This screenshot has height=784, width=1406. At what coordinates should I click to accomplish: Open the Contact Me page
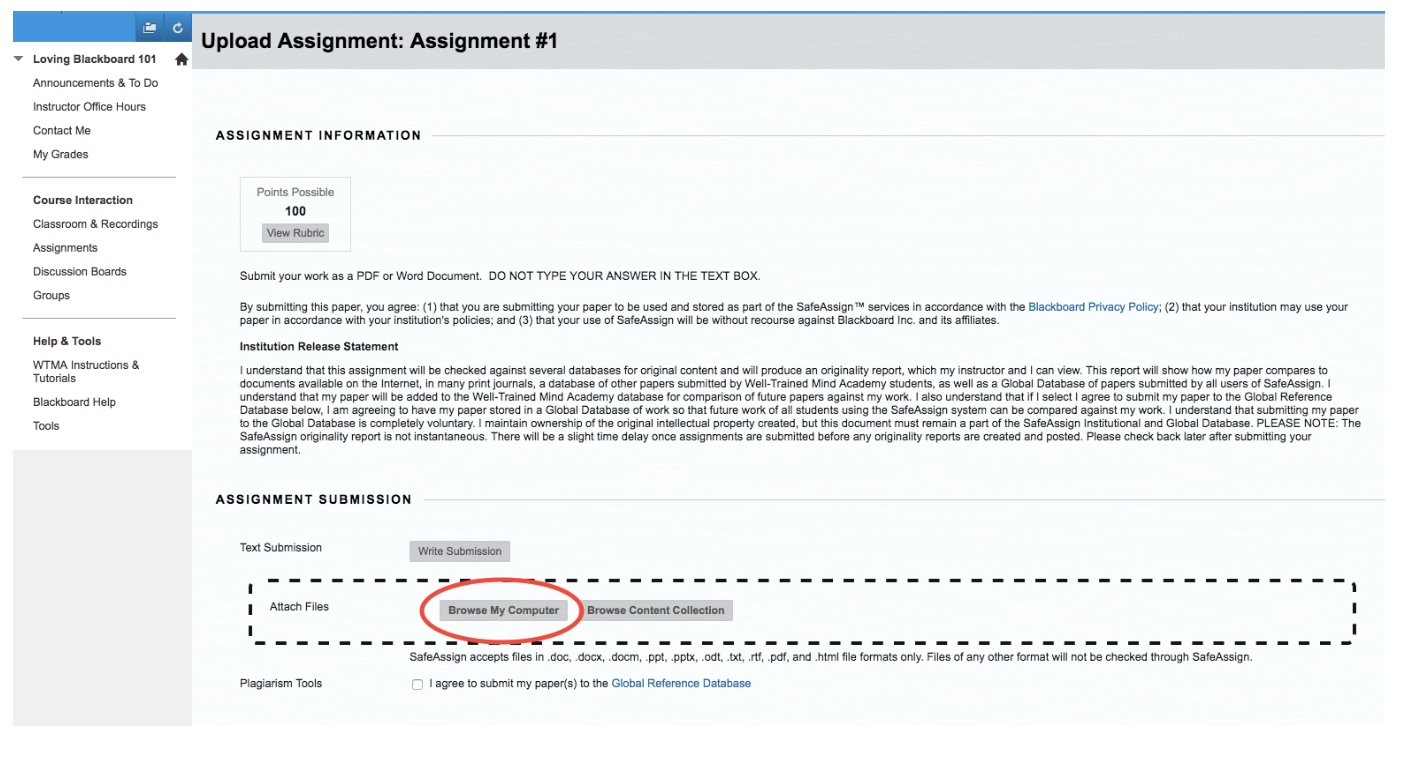click(61, 130)
